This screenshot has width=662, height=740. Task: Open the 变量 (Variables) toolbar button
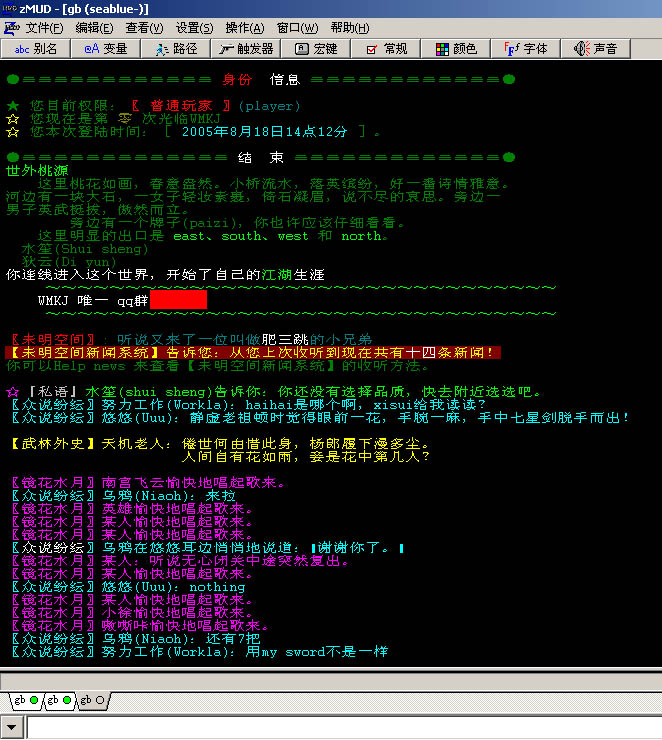[106, 48]
